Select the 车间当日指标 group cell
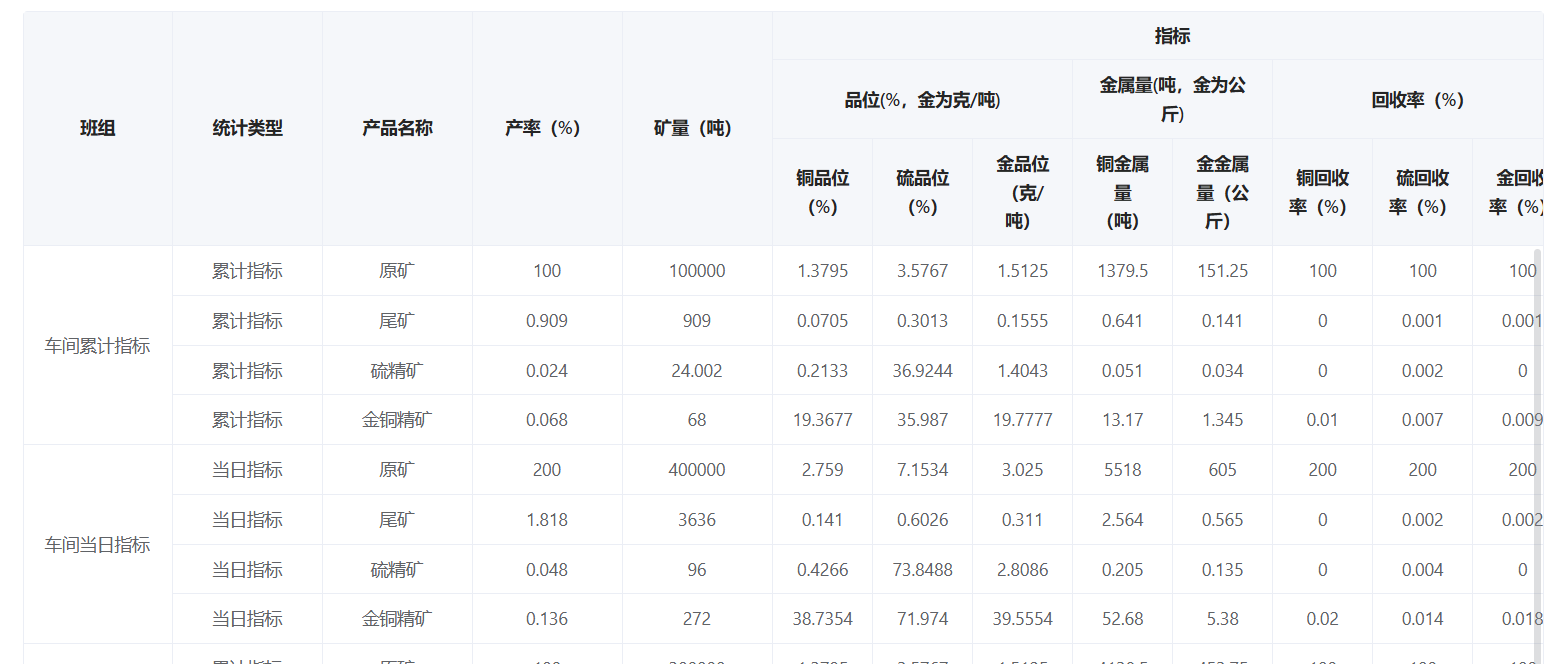The image size is (1556, 664). 98,545
